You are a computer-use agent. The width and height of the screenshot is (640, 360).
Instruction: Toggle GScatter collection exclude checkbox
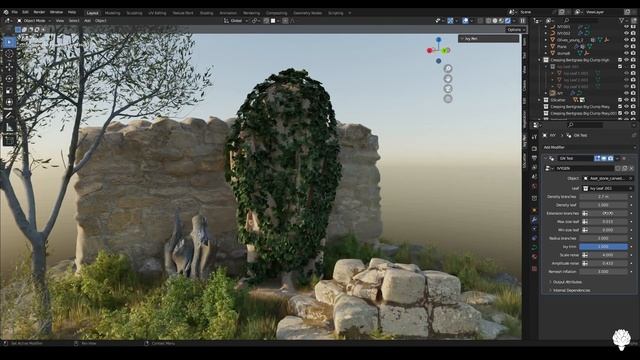tap(620, 100)
